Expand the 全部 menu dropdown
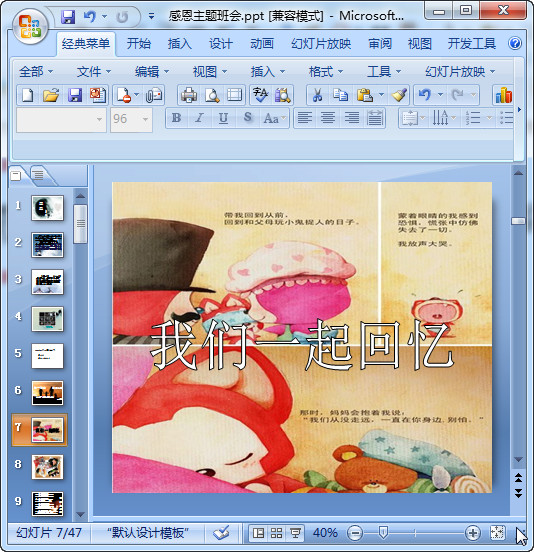This screenshot has width=534, height=552. coord(36,72)
